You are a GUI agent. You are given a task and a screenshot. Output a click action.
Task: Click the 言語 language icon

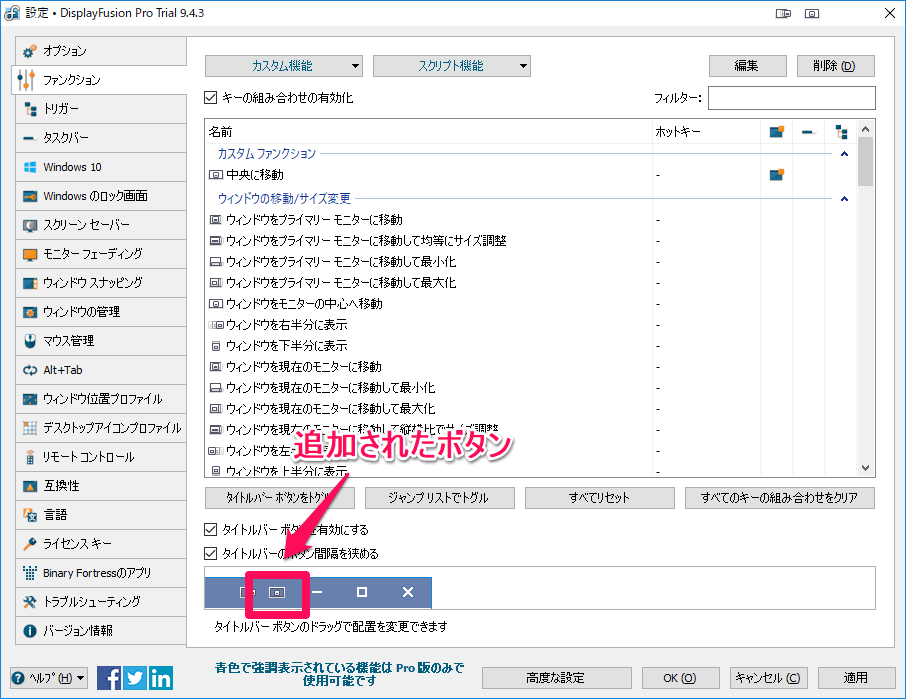(30, 515)
